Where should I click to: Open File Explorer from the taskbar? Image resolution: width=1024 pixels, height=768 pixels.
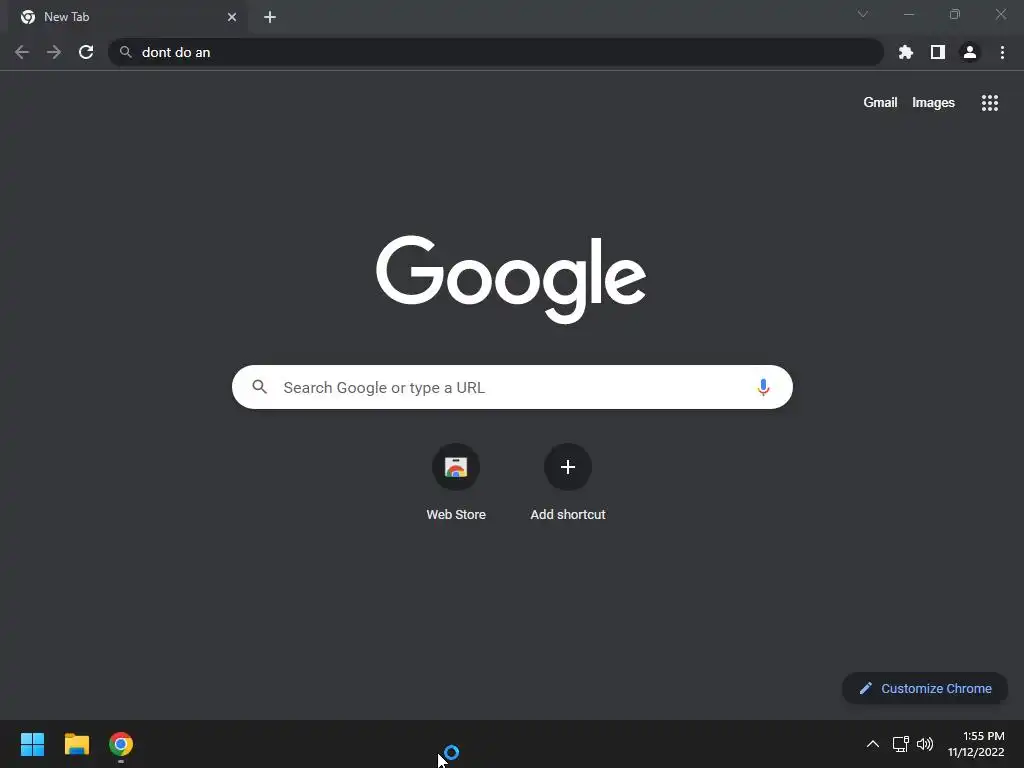(76, 744)
